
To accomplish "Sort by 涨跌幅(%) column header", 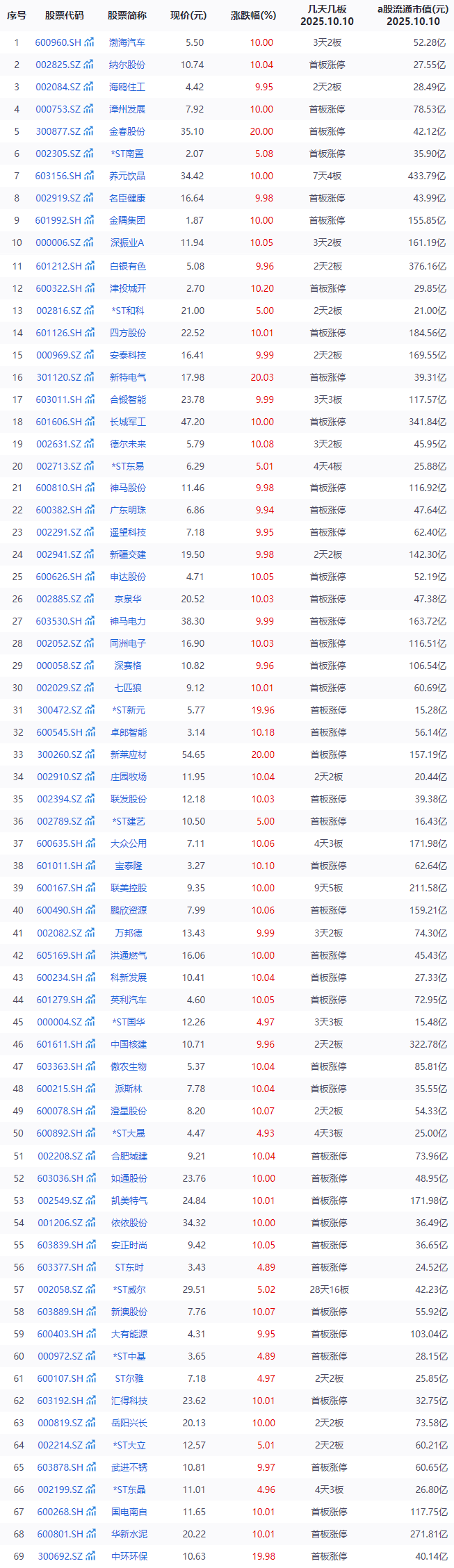I will pyautogui.click(x=253, y=15).
